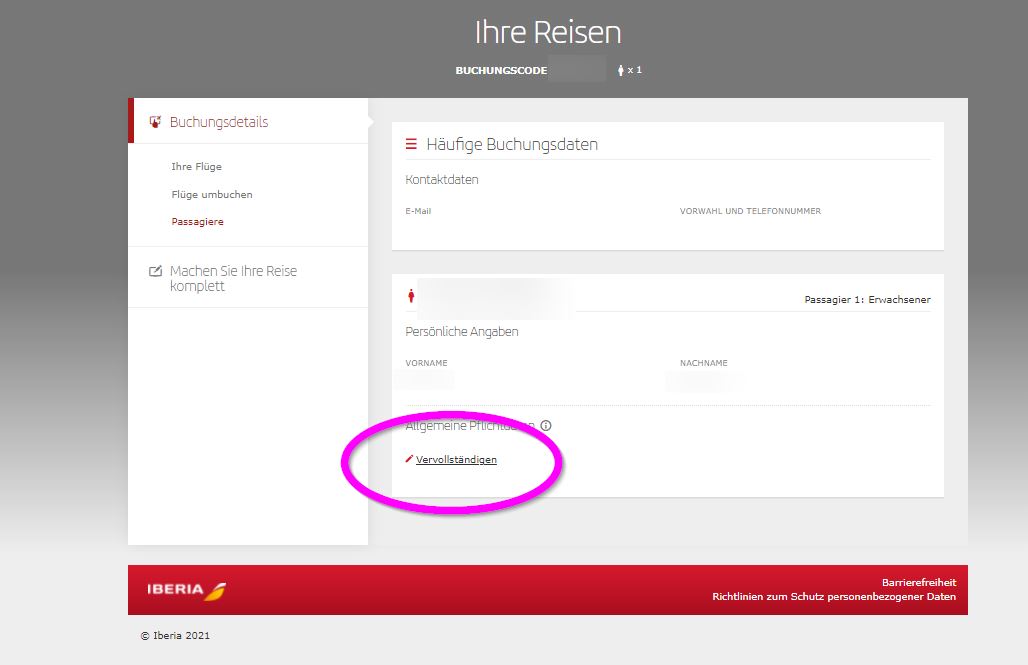Open the Buchungsdetails section
The height and width of the screenshot is (665, 1028).
pos(219,122)
